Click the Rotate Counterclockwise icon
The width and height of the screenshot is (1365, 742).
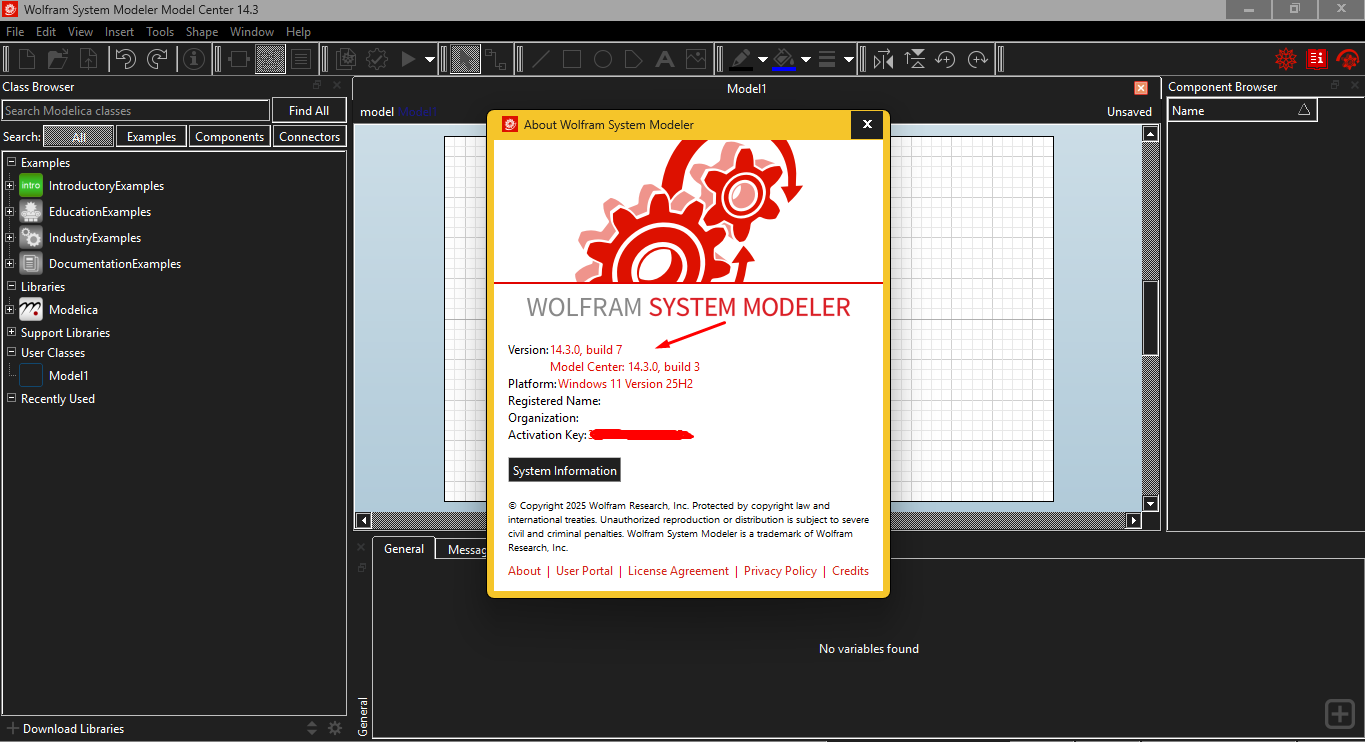coord(945,59)
